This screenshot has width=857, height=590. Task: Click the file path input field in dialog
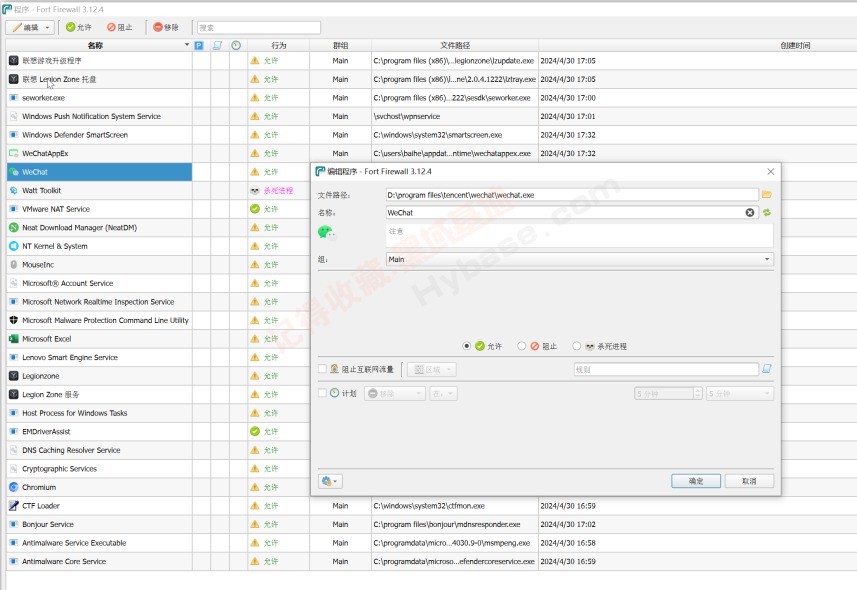[572, 195]
